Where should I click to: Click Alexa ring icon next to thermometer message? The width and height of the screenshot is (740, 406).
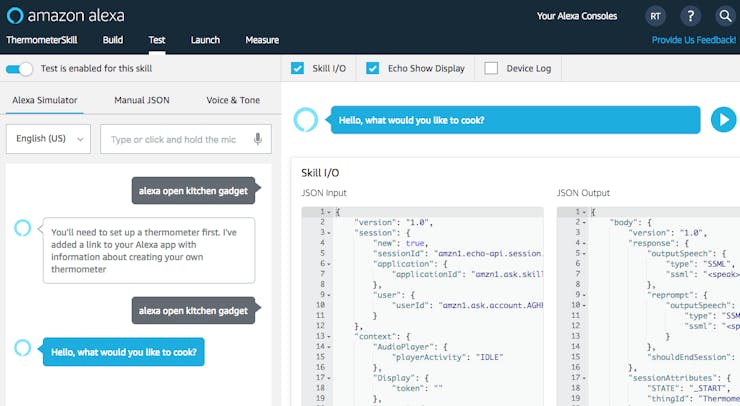[22, 228]
